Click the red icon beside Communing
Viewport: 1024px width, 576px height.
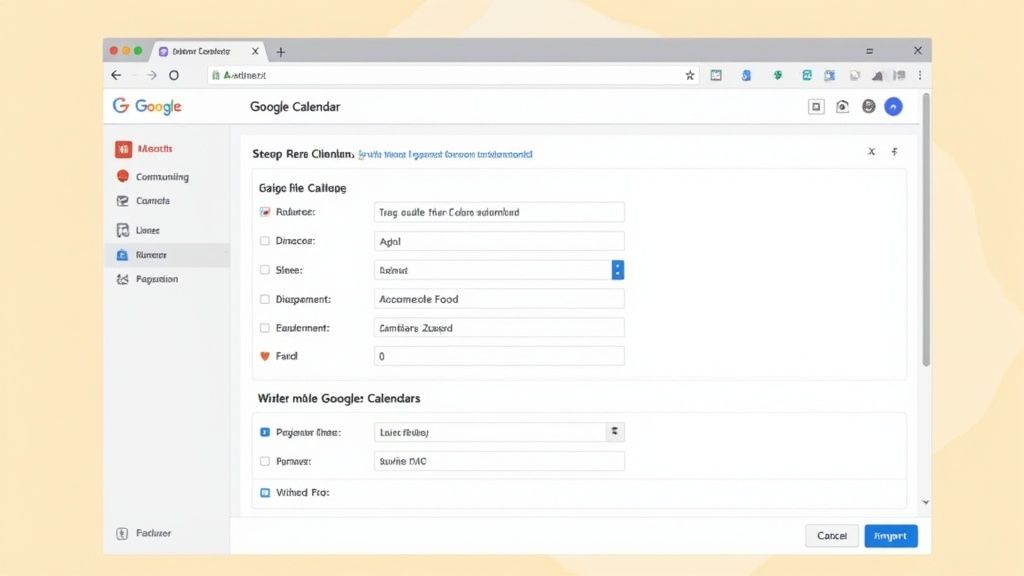tap(123, 177)
